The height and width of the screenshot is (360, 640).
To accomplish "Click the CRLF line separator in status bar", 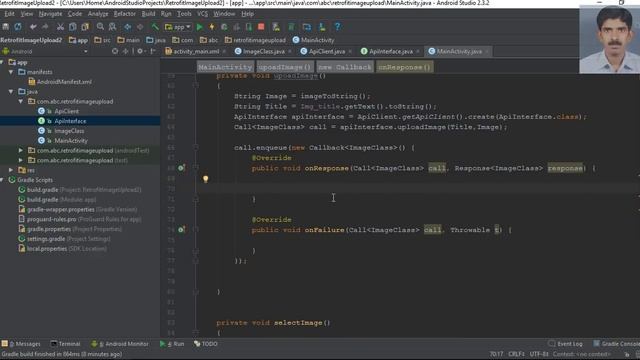I will click(516, 354).
